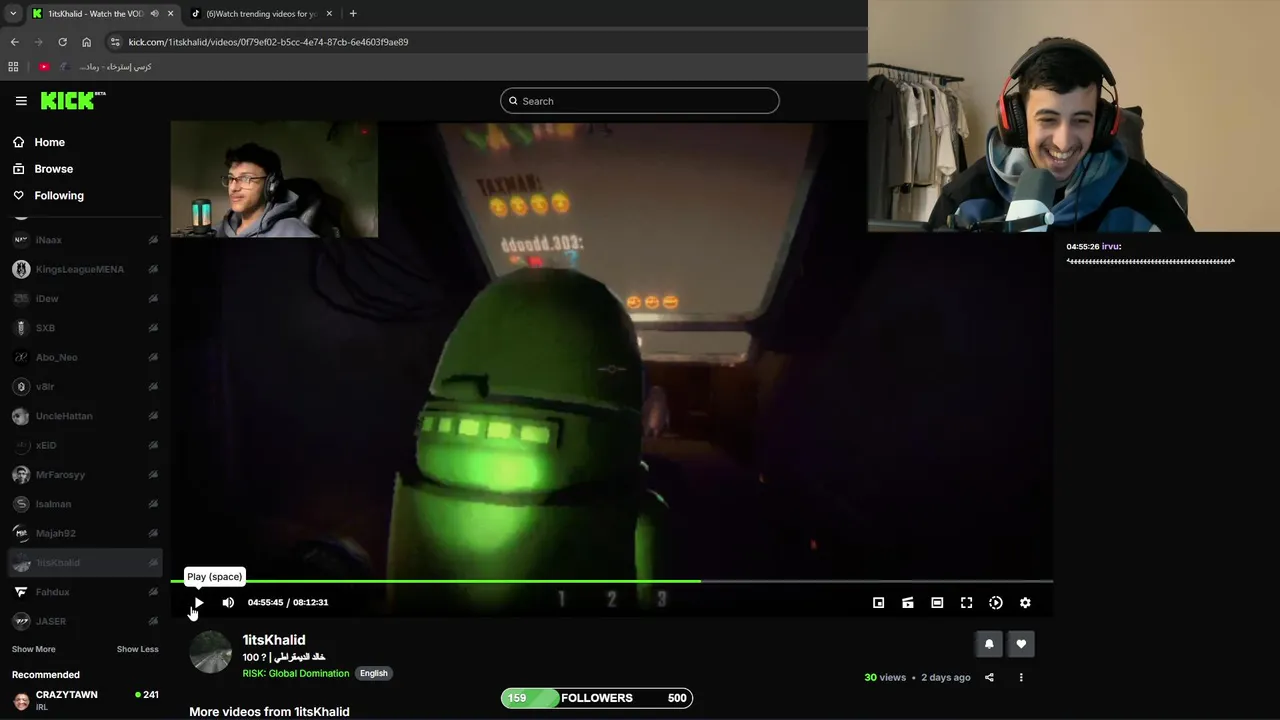Open v8lr channel in sidebar
This screenshot has width=1280, height=720.
coord(84,386)
